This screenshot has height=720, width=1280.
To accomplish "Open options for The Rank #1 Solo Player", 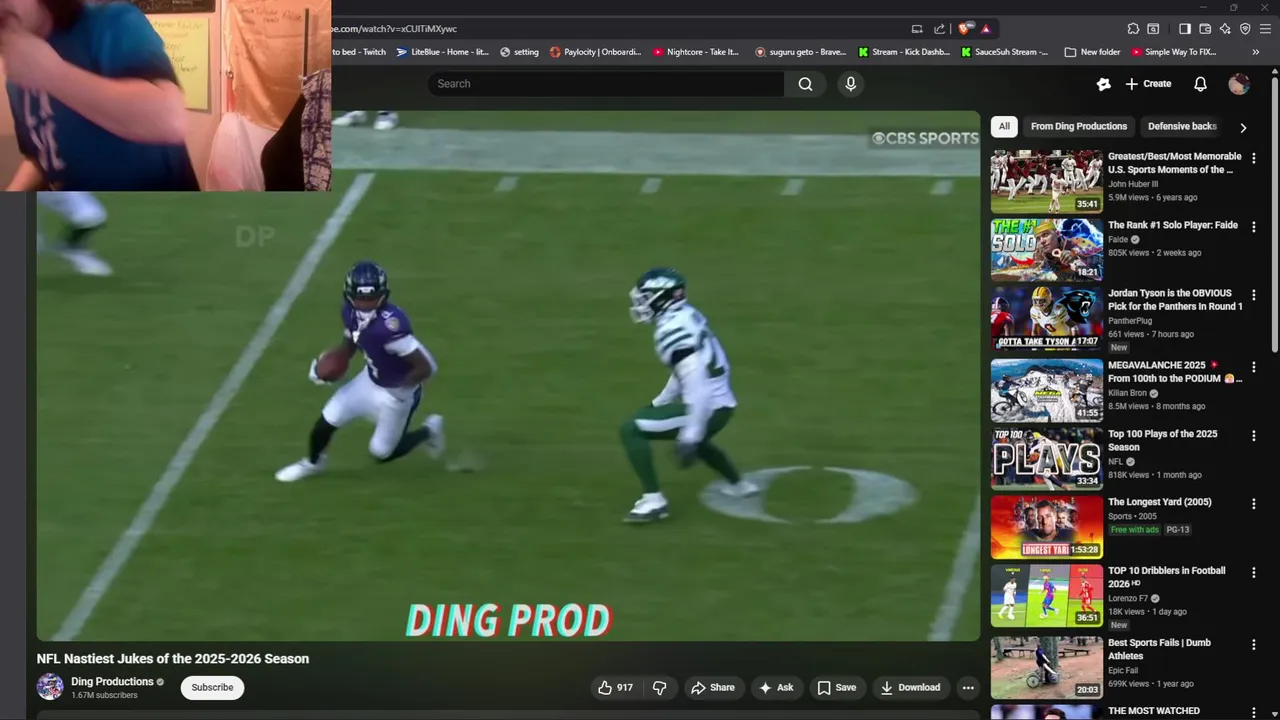I will (x=1253, y=227).
